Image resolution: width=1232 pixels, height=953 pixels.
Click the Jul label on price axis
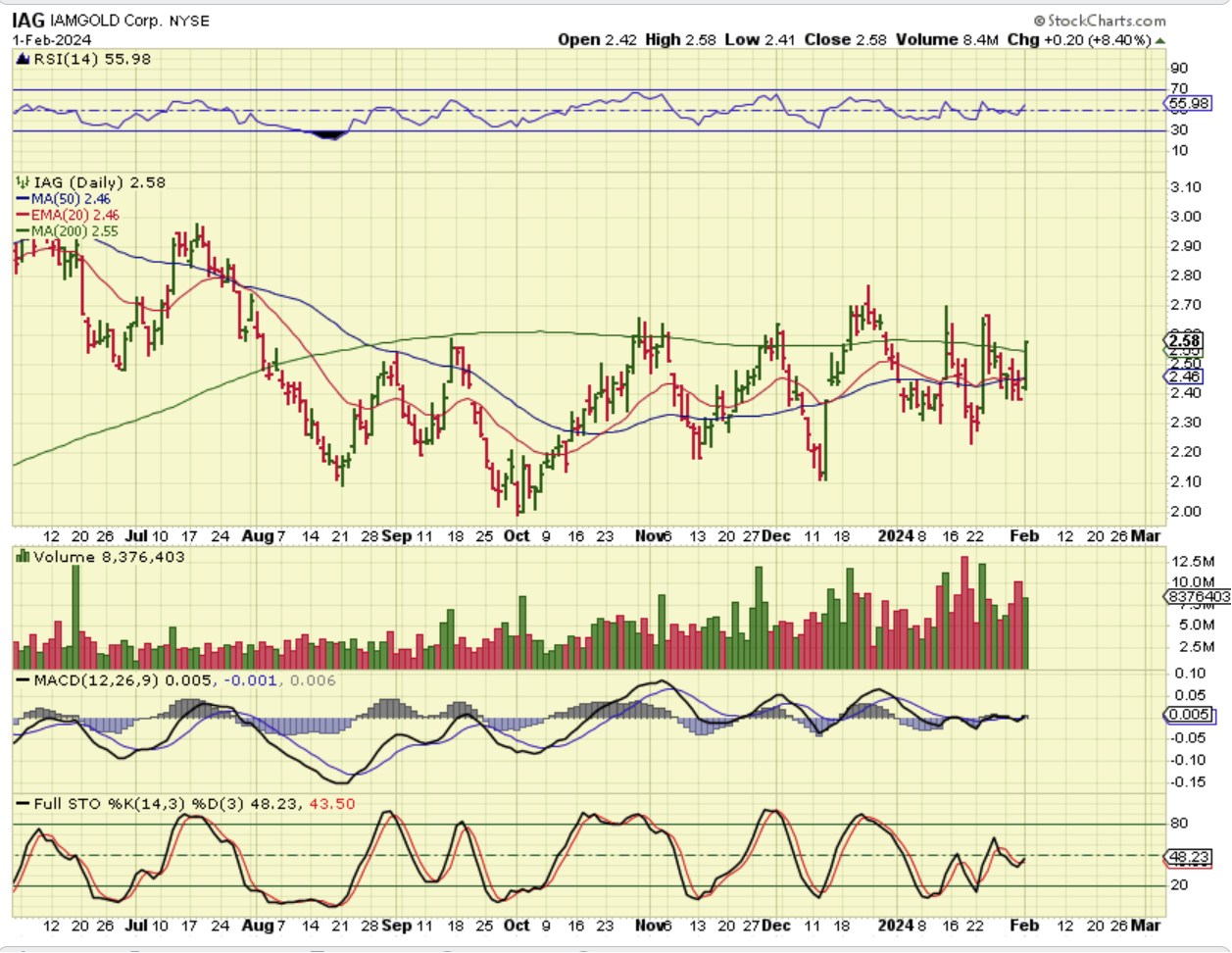[137, 536]
